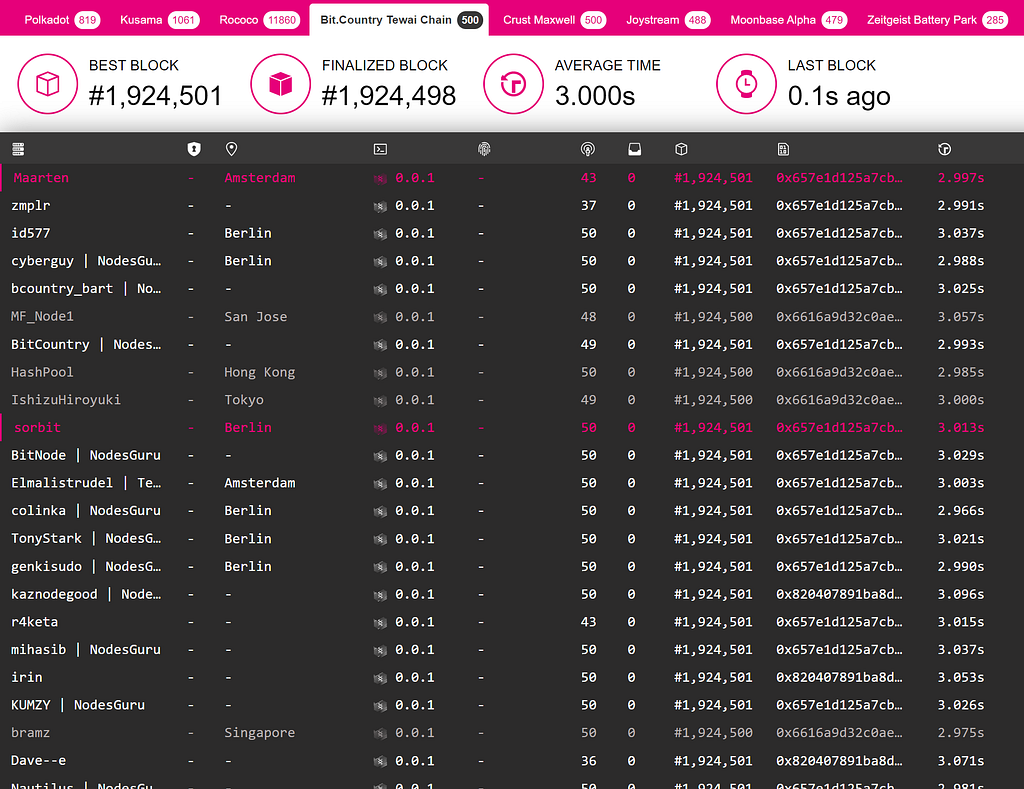Sort by the block hash document column icon
This screenshot has width=1024, height=789.
(783, 150)
